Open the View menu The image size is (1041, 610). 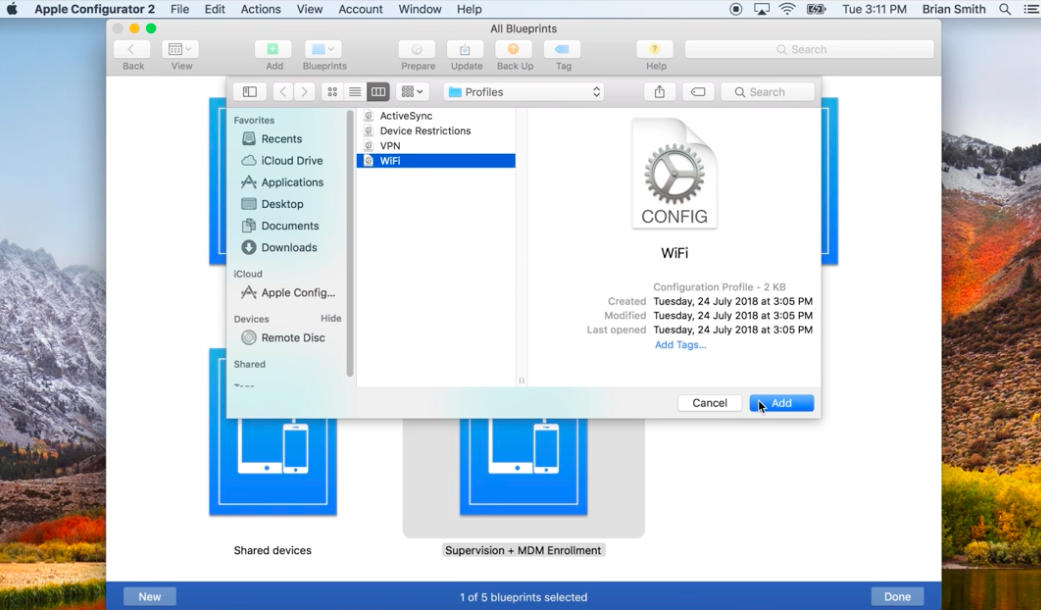309,9
